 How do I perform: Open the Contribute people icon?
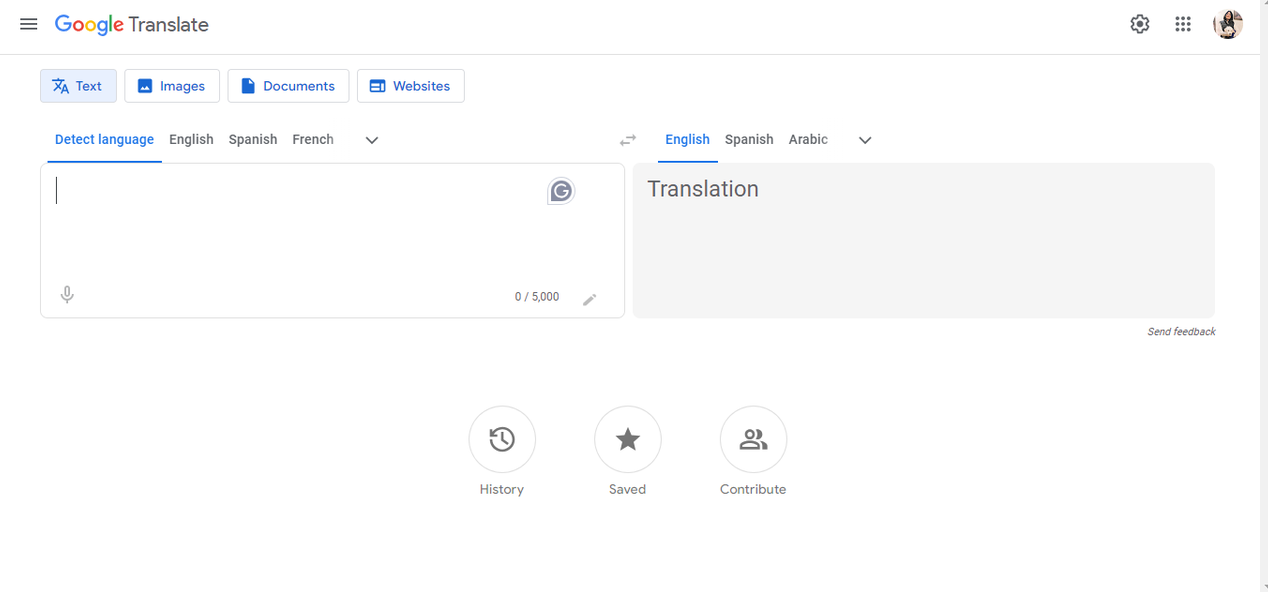tap(753, 439)
